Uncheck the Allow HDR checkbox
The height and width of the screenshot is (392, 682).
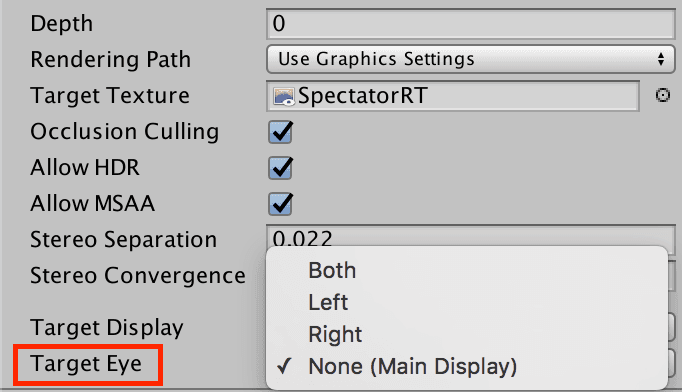click(x=281, y=168)
